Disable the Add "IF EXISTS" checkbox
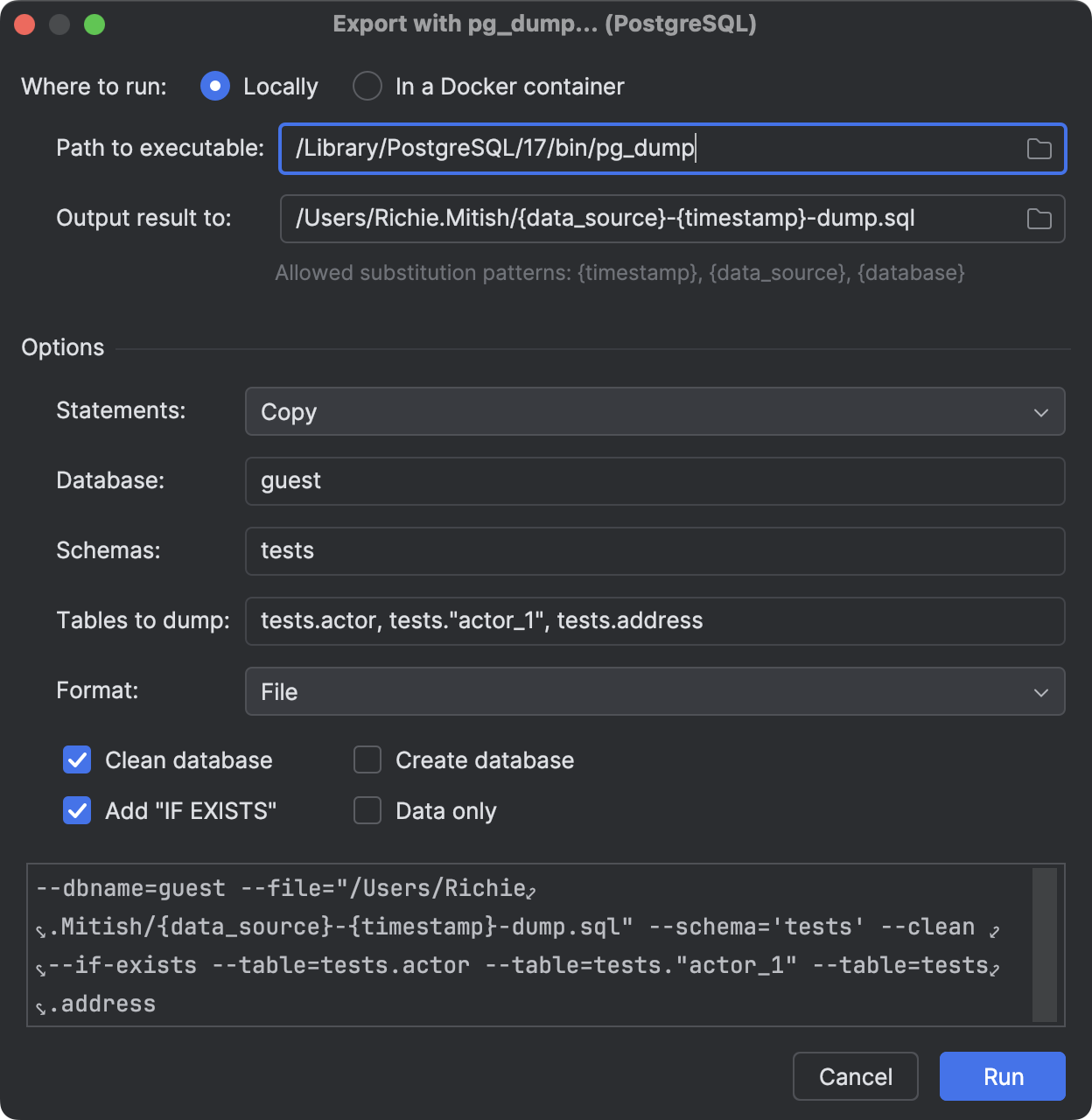1092x1120 pixels. click(77, 810)
